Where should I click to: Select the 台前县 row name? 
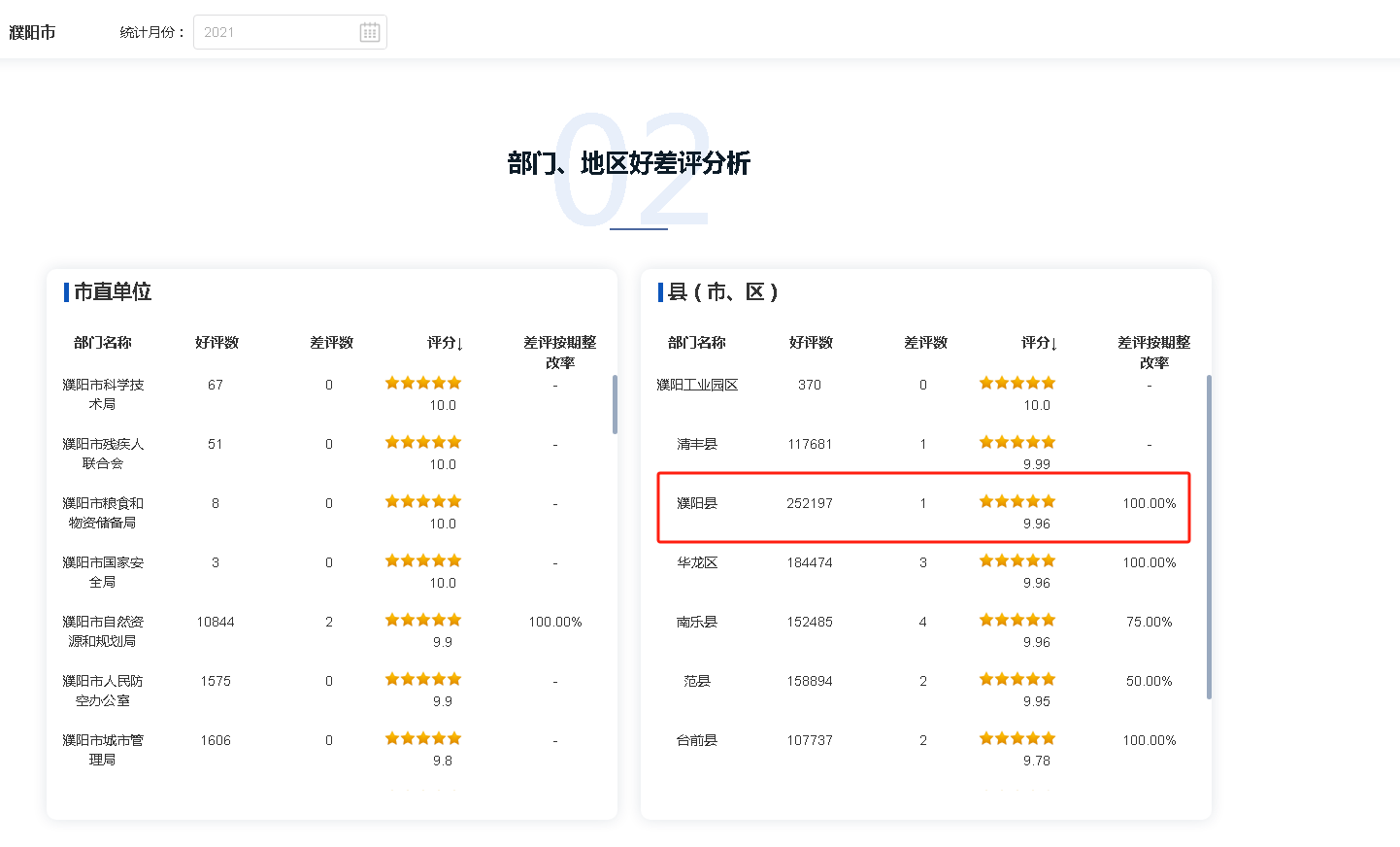[697, 740]
